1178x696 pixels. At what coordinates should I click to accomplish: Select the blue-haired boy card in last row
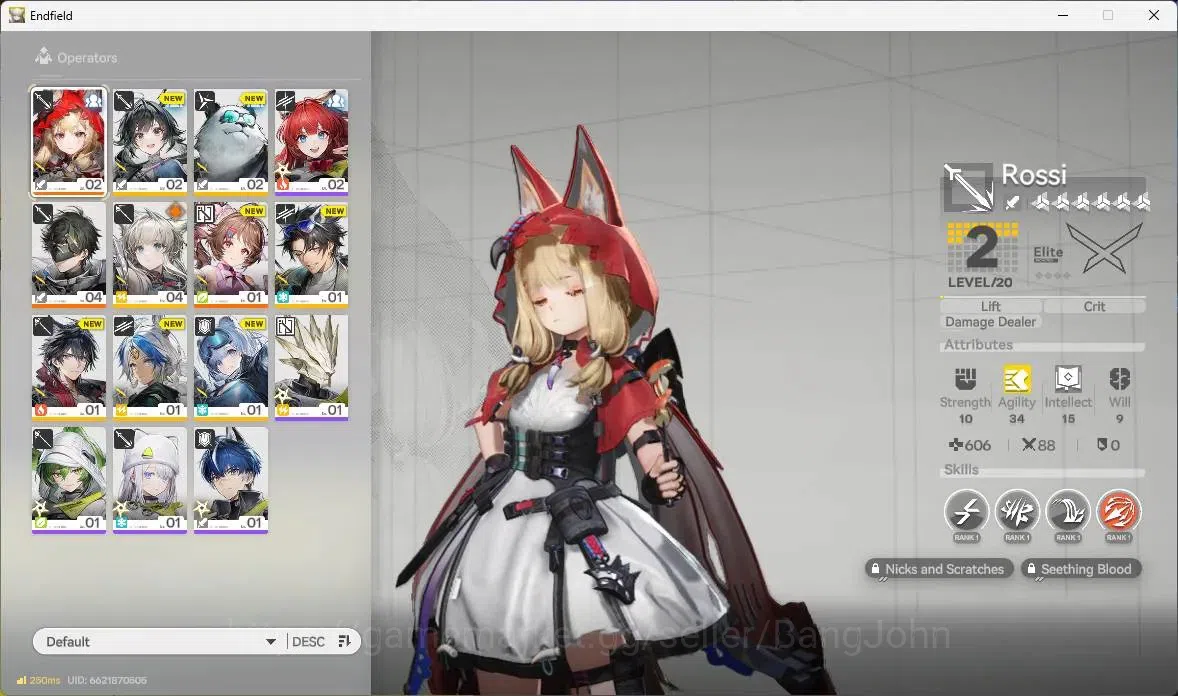(x=231, y=480)
